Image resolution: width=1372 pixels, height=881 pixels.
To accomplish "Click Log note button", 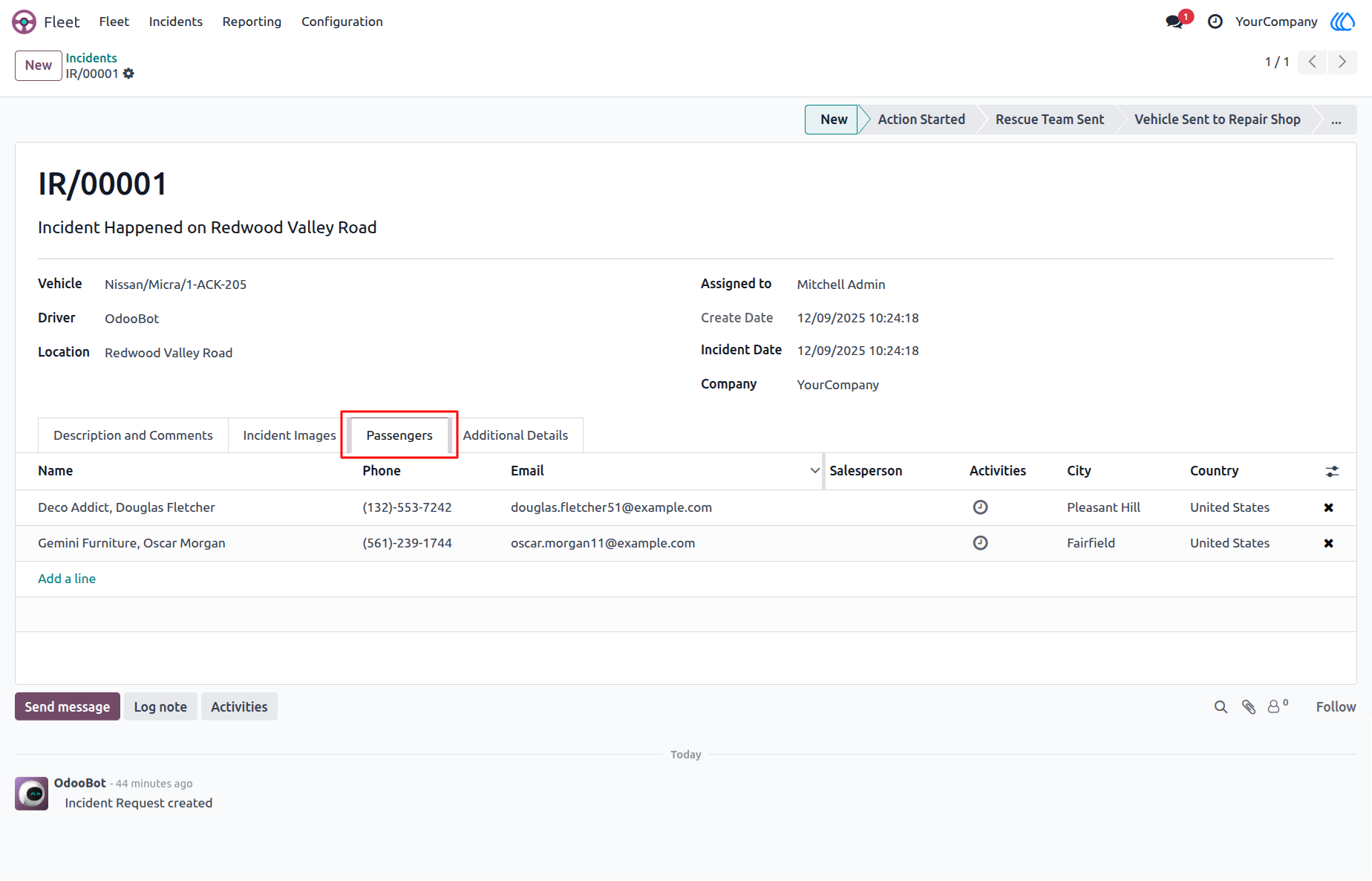I will [x=160, y=707].
